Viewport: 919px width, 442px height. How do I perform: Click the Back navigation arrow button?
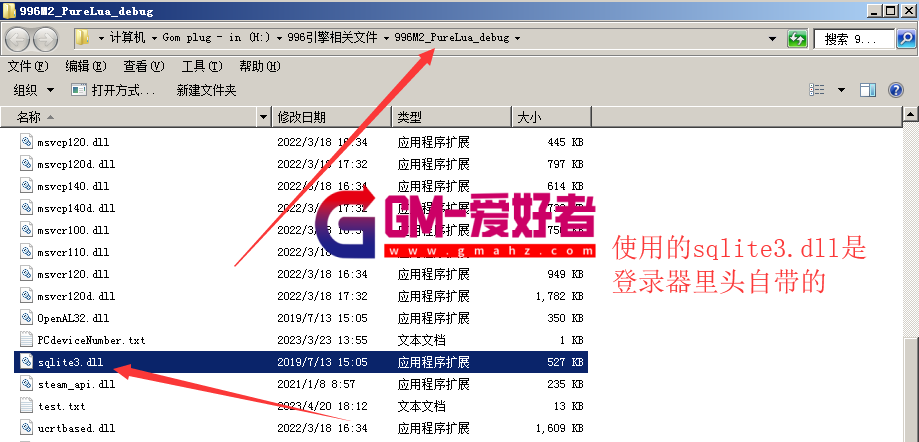(18, 39)
